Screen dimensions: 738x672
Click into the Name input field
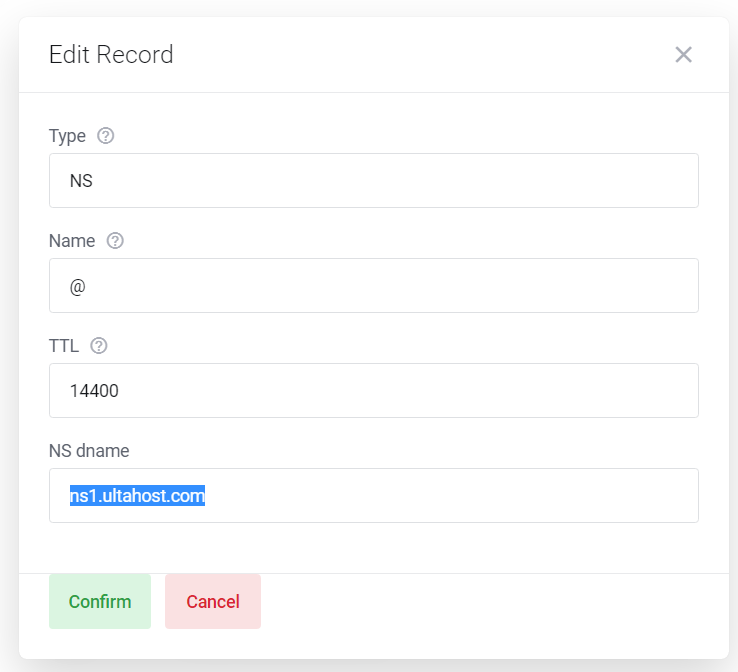point(373,286)
